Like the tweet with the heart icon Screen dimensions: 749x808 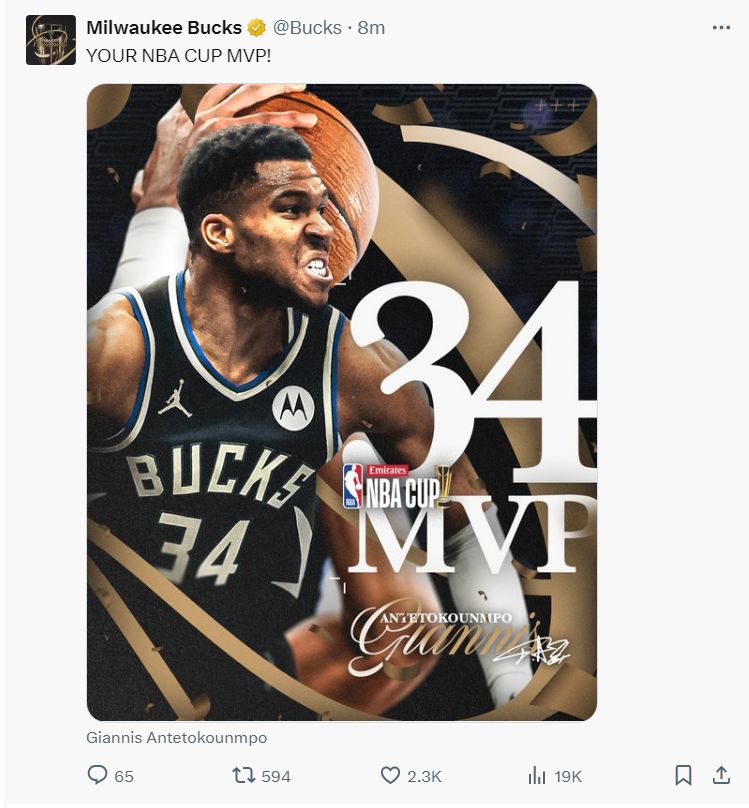[391, 775]
